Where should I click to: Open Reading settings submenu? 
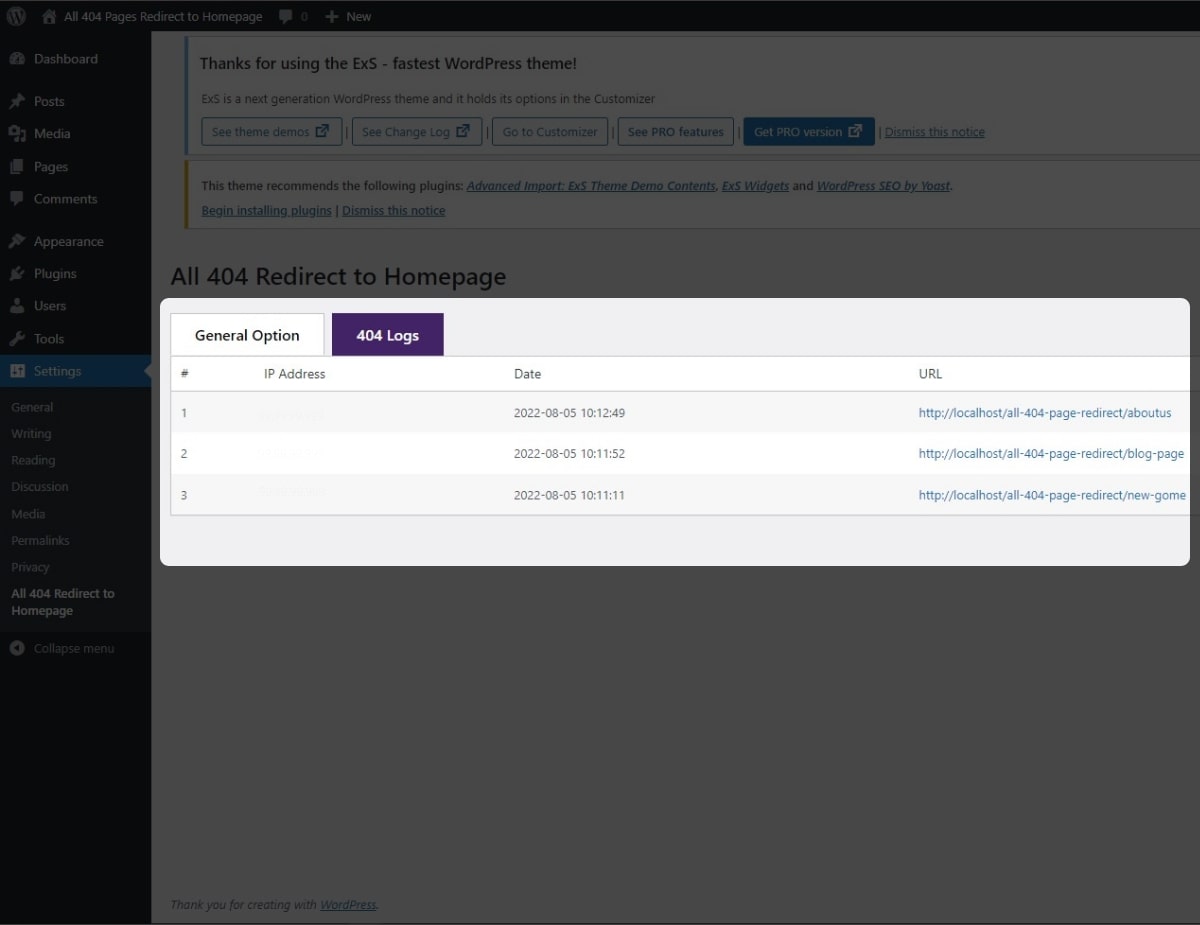33,460
